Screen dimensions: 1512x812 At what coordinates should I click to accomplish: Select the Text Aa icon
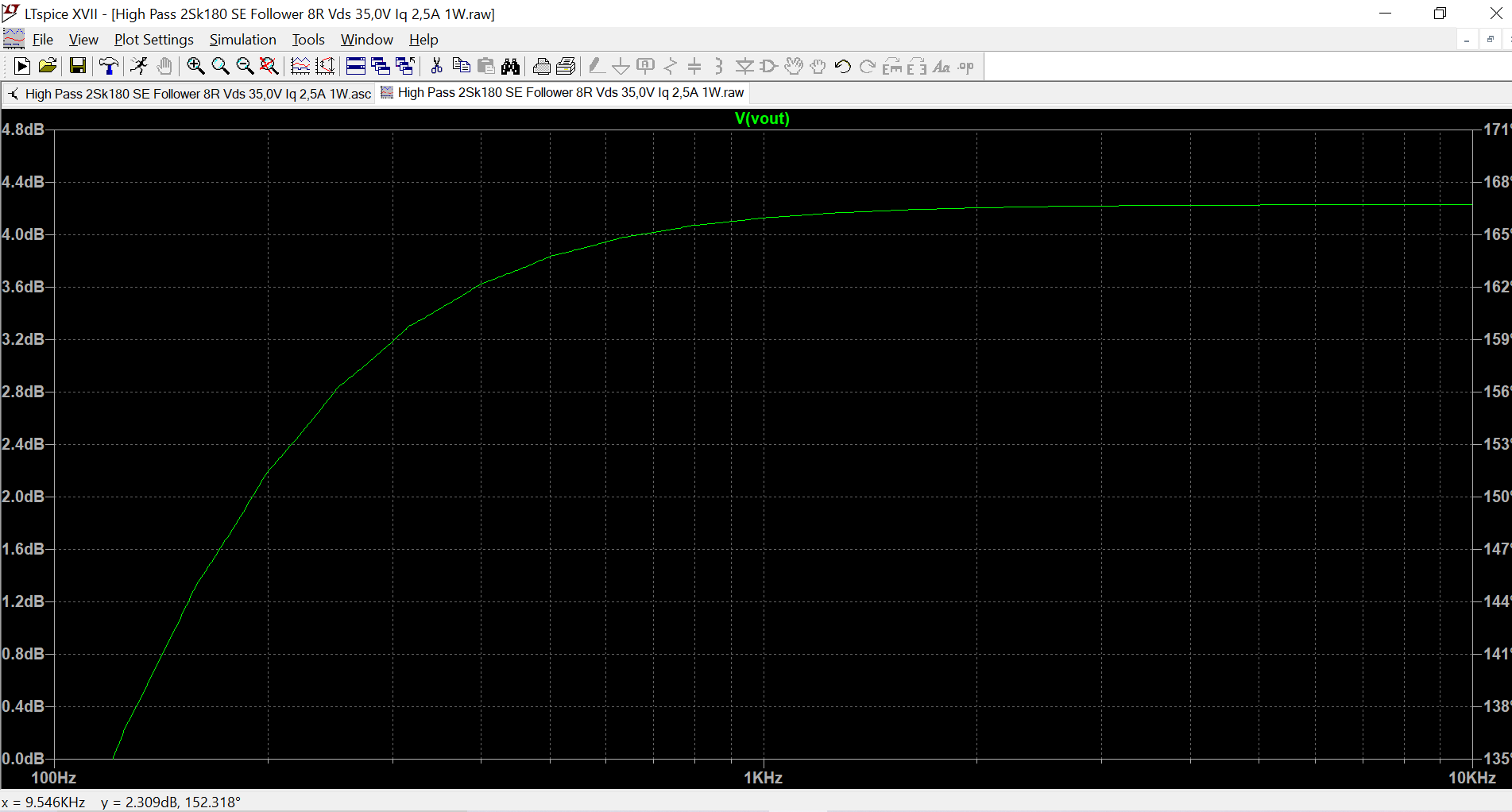(942, 67)
